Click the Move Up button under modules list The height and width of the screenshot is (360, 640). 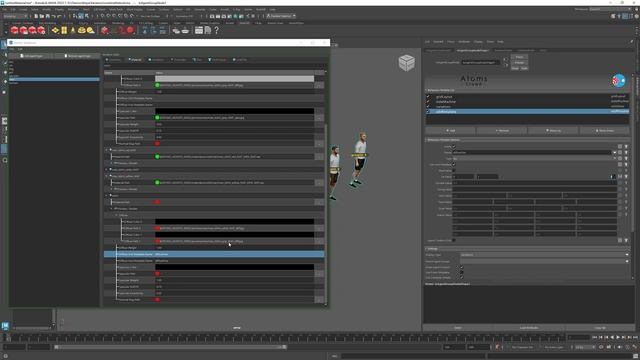(x=553, y=131)
